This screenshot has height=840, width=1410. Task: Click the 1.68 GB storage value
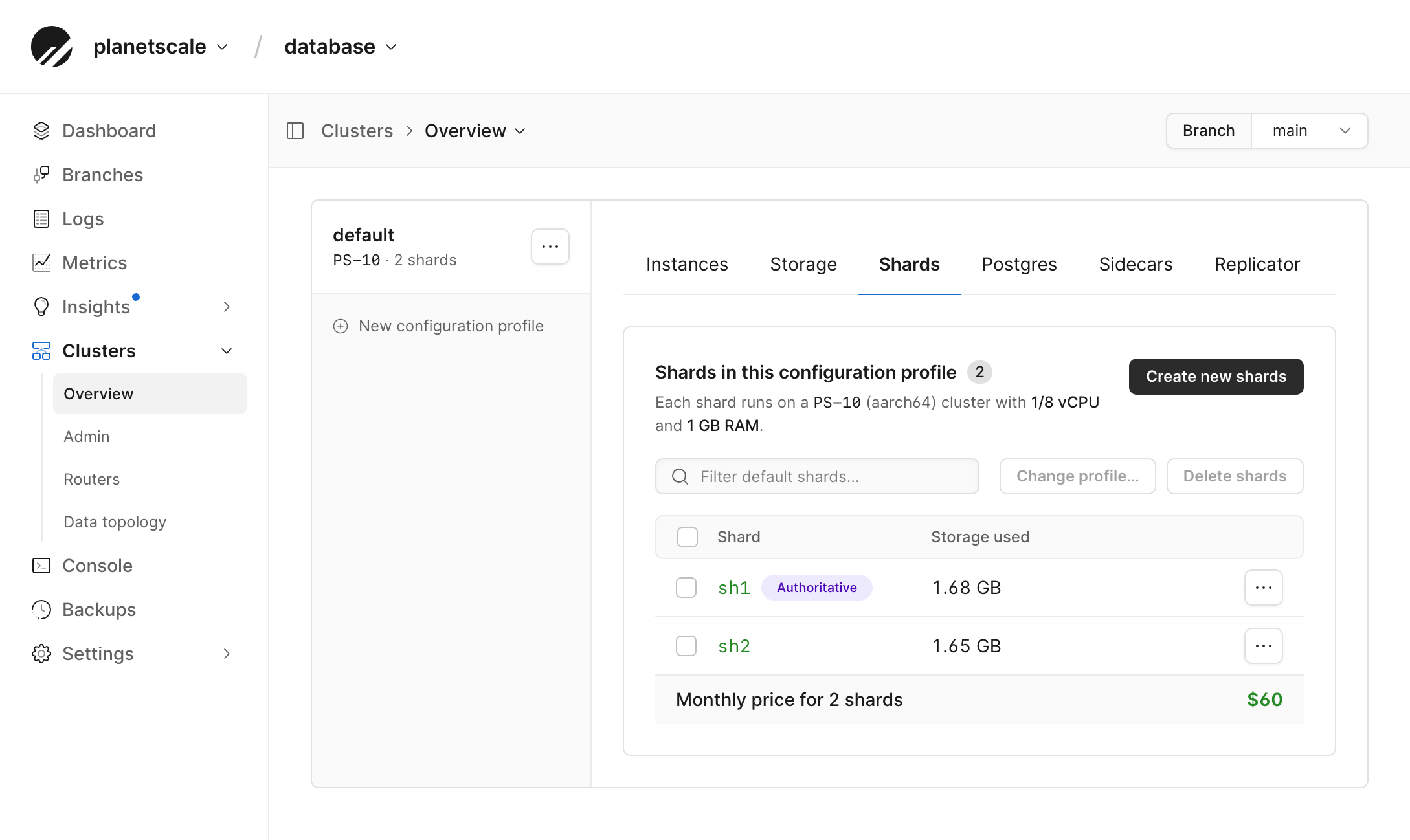coord(967,588)
